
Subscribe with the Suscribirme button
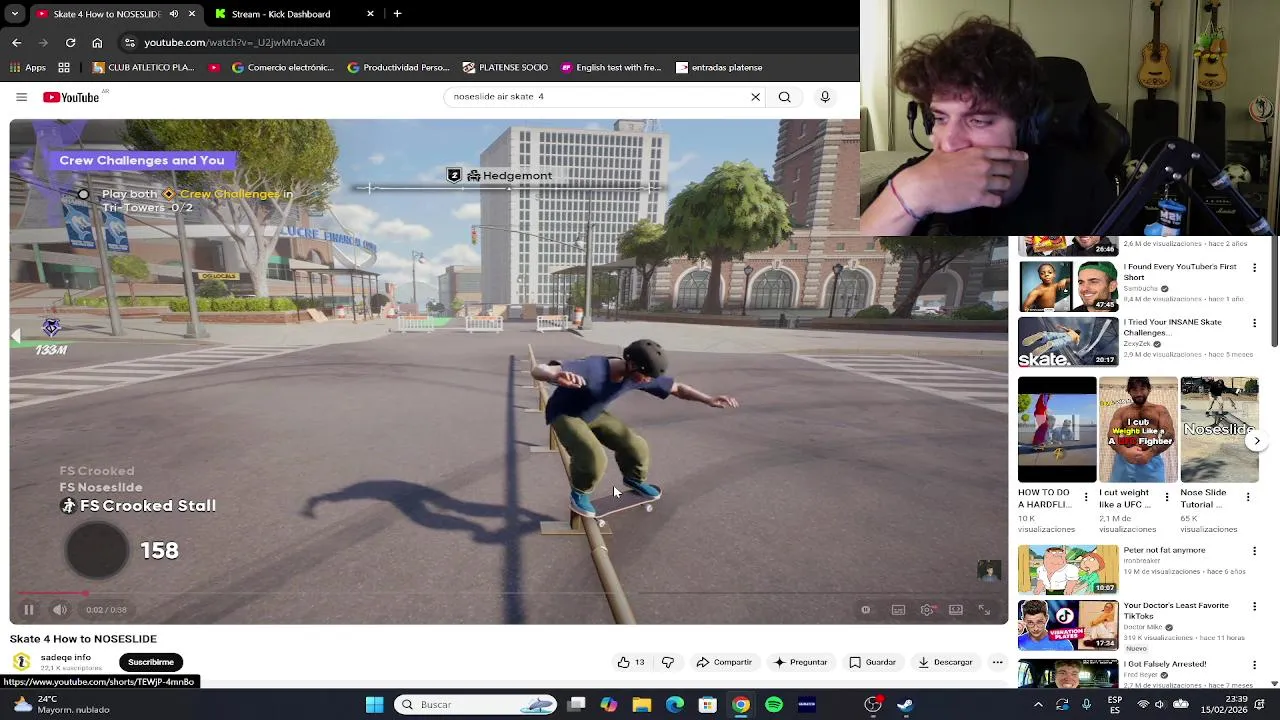tap(151, 662)
